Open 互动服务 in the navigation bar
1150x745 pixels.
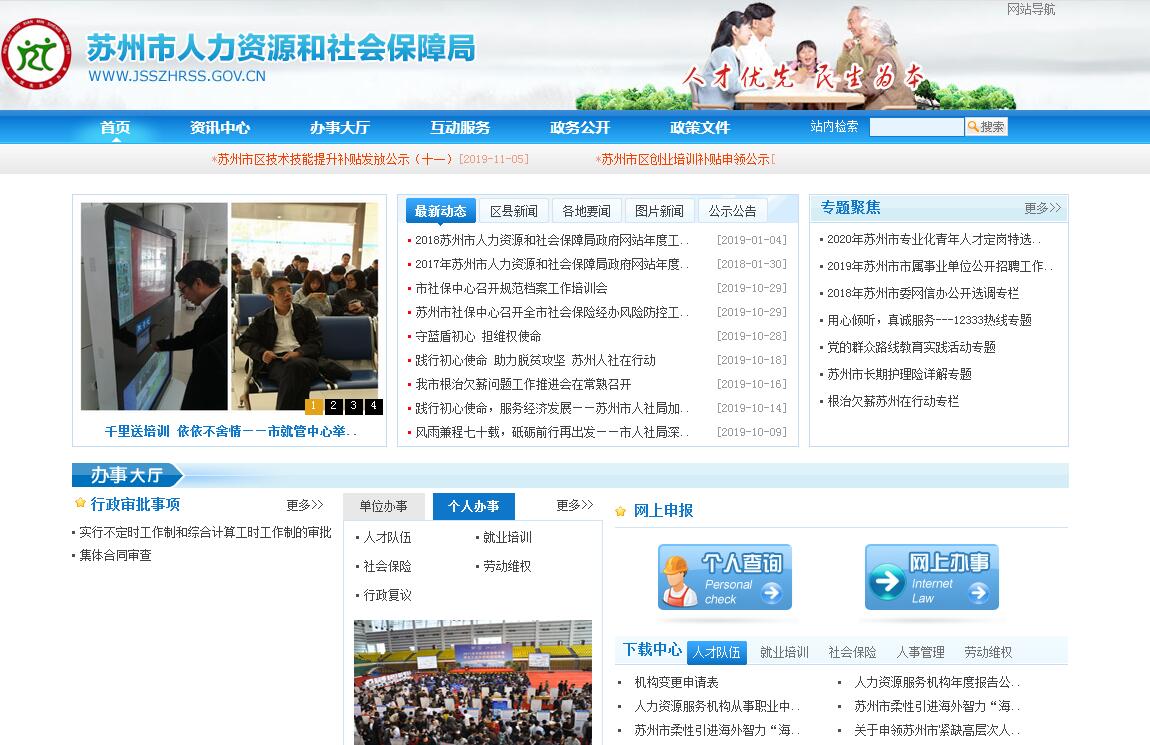click(460, 128)
